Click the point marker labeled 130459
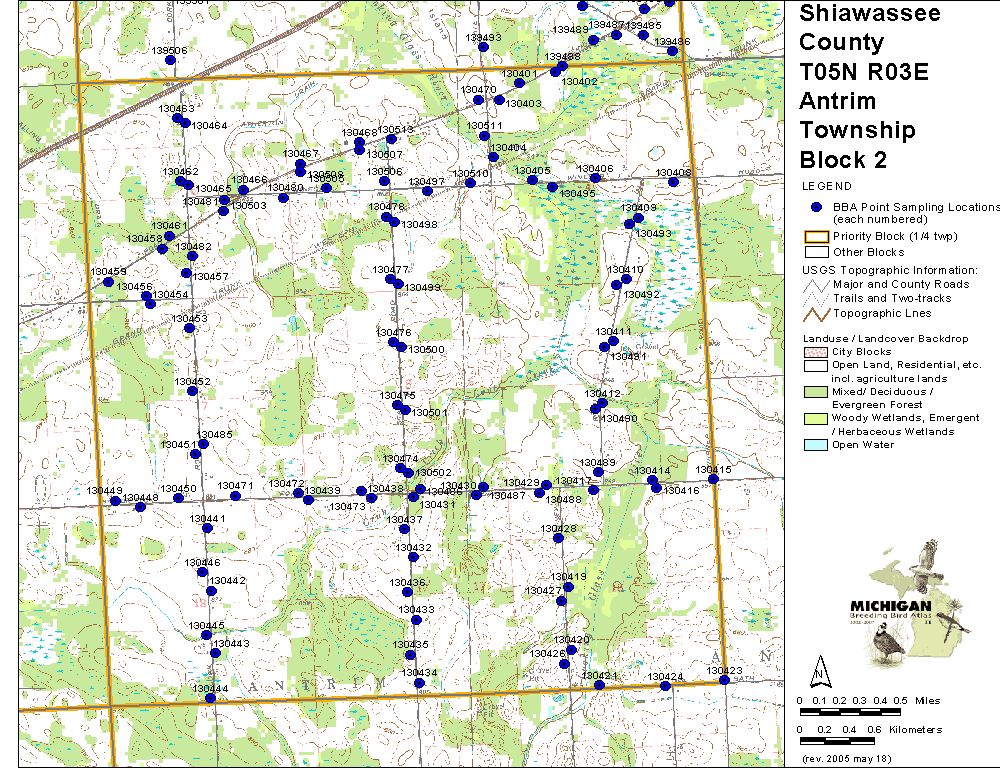This screenshot has width=1000, height=768. (x=108, y=282)
